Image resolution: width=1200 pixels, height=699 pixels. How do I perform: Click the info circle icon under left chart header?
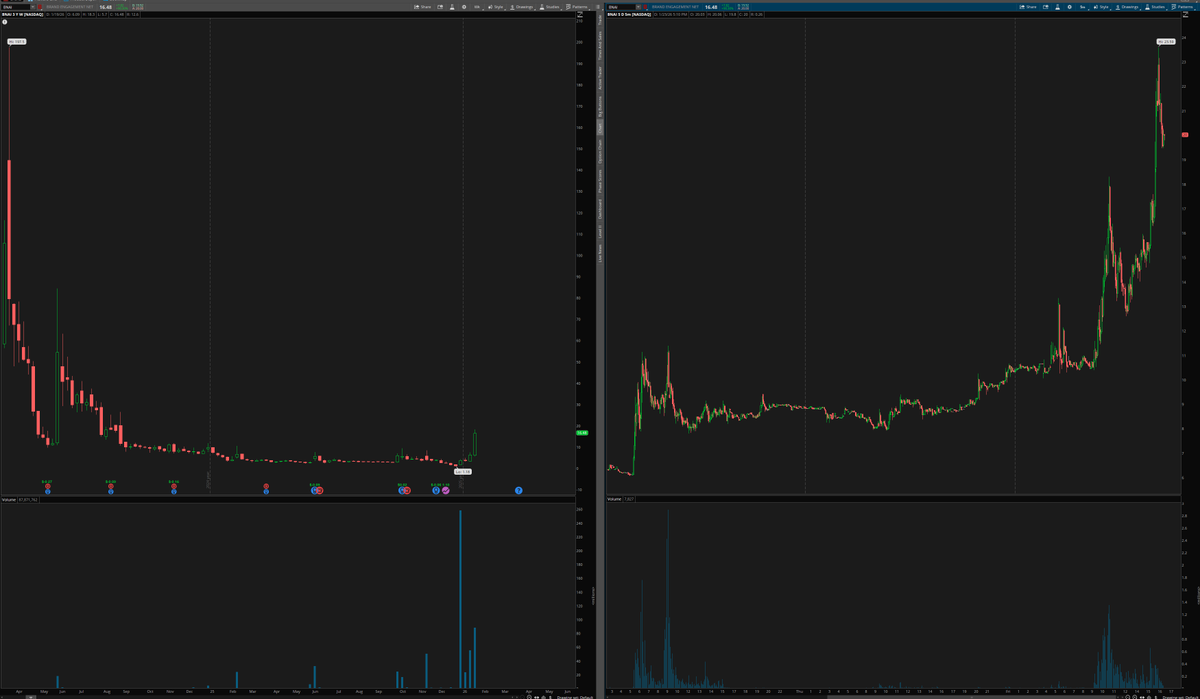click(5, 22)
